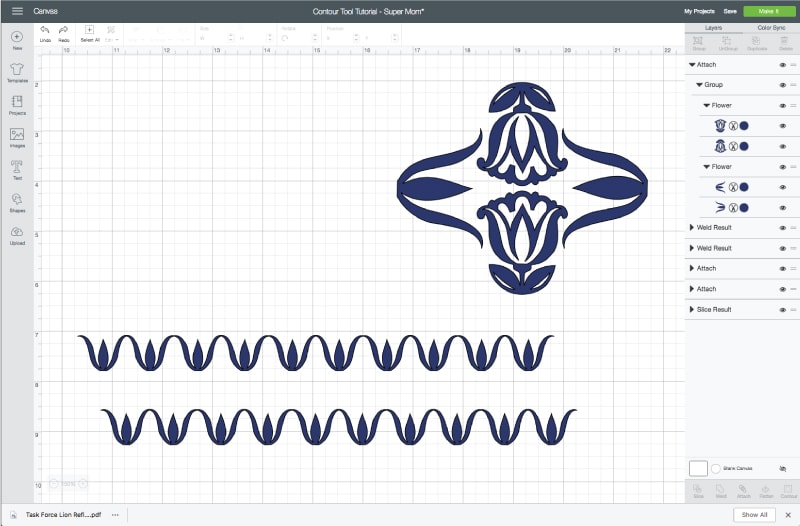The height and width of the screenshot is (526, 800).
Task: Hide the Slice Result layer
Action: 783,310
